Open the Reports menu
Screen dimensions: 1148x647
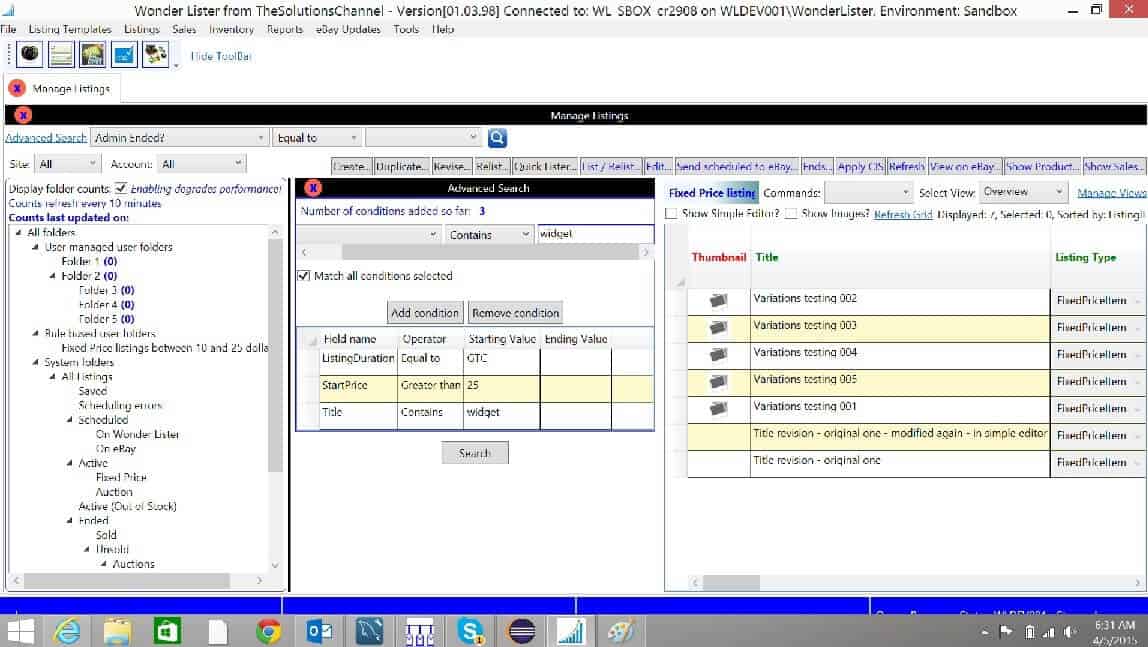pos(284,29)
